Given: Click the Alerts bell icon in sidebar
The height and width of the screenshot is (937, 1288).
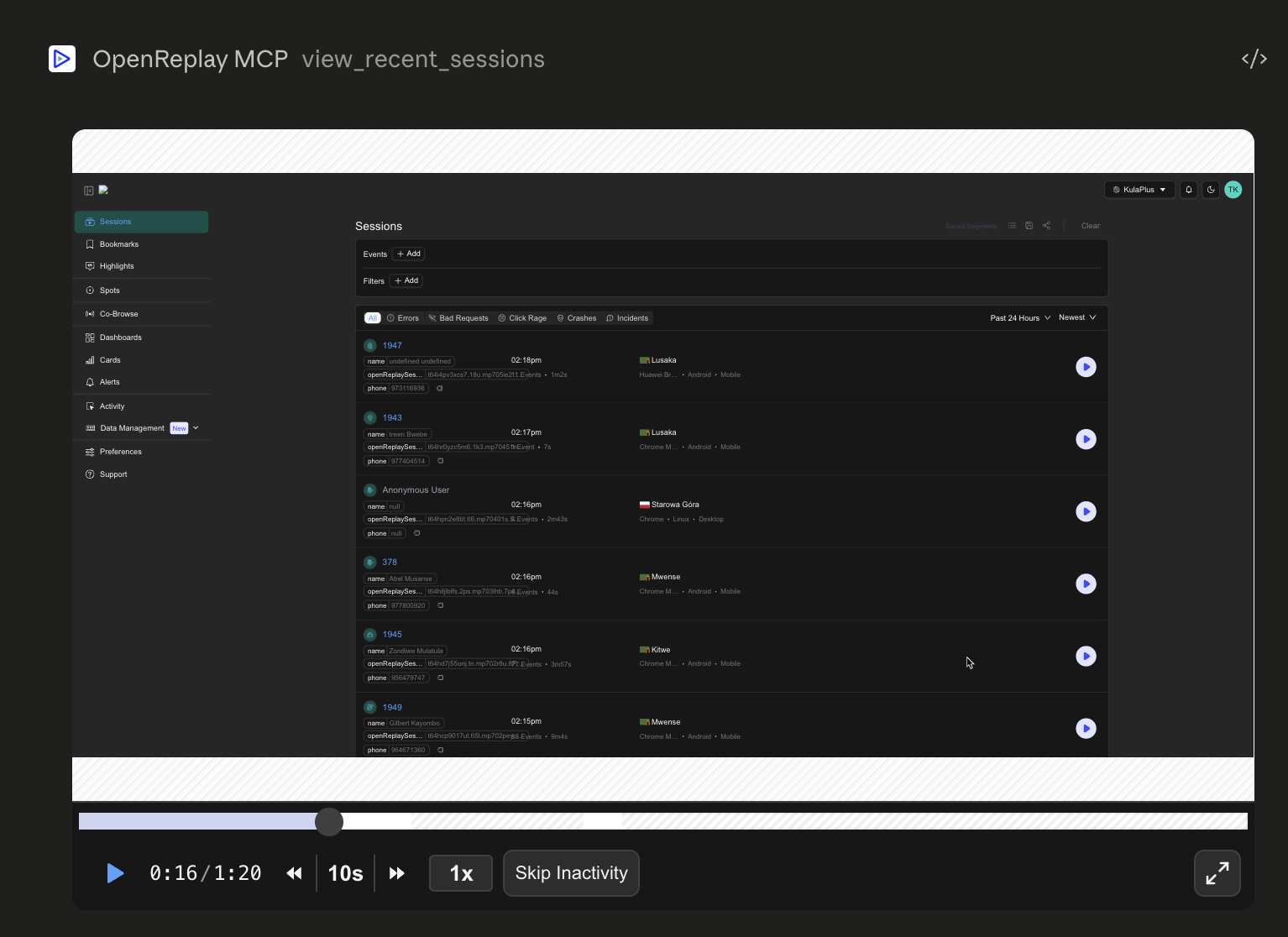Looking at the screenshot, I should point(90,382).
